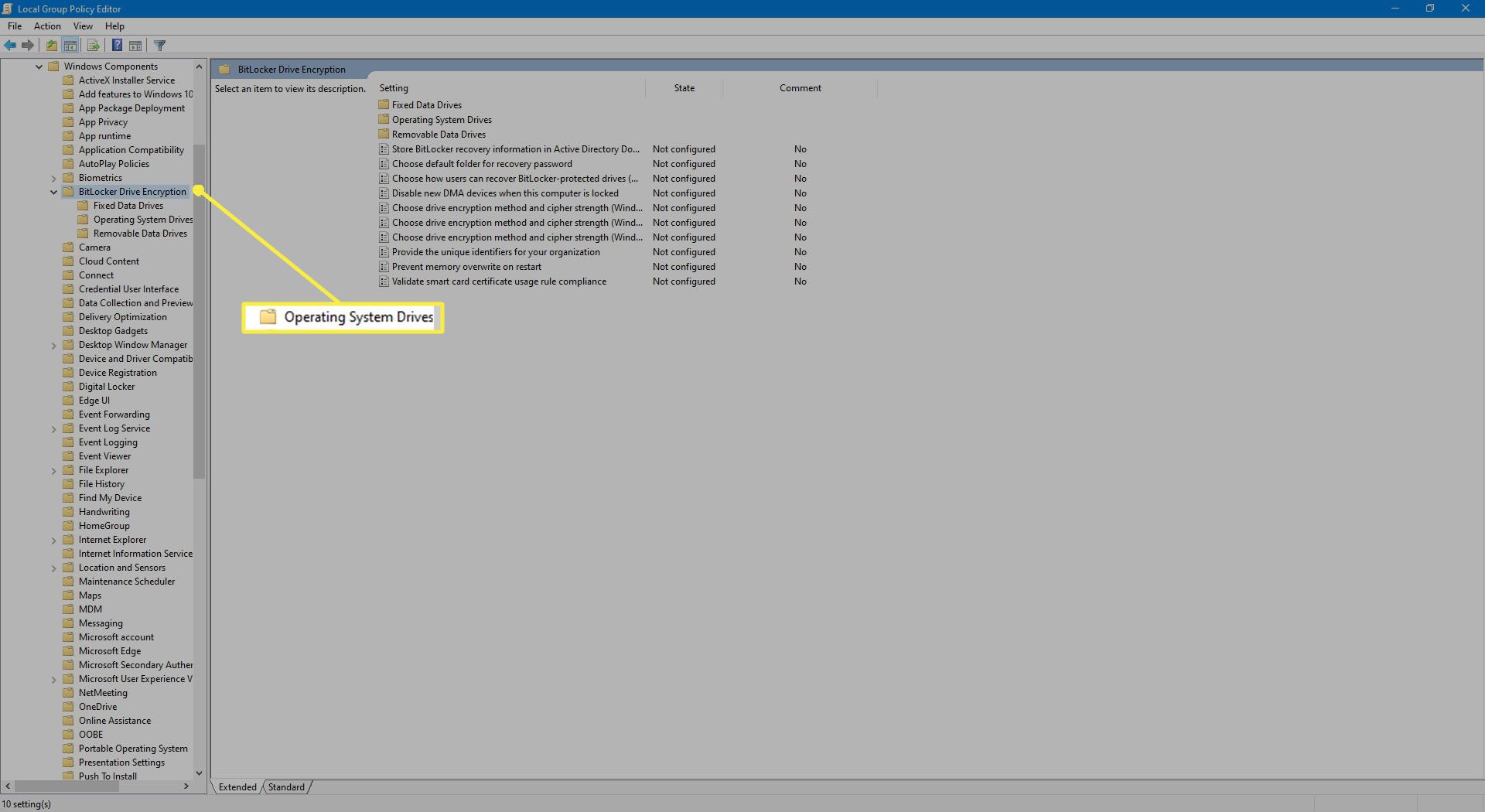Click the Operating System Drives folder icon in list
This screenshot has height=812, width=1485.
pyautogui.click(x=384, y=119)
